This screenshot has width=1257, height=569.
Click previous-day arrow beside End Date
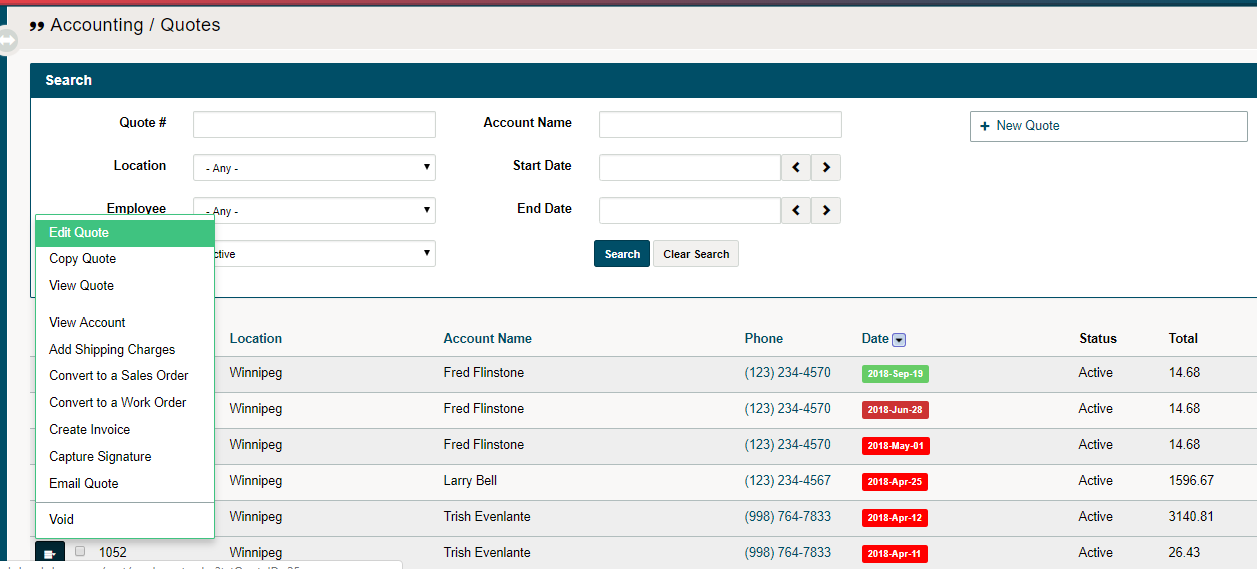point(796,211)
